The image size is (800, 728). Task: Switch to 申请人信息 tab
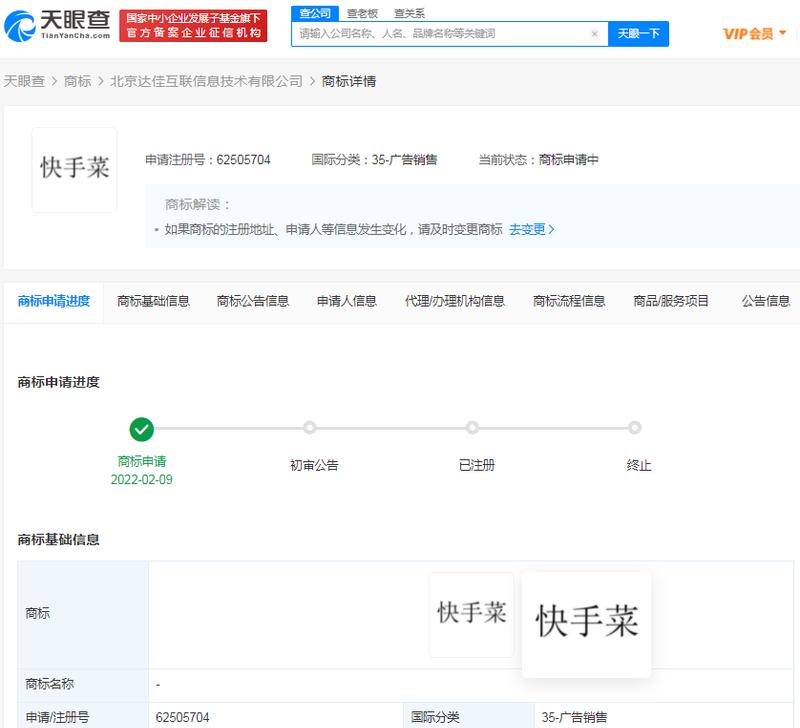coord(346,302)
